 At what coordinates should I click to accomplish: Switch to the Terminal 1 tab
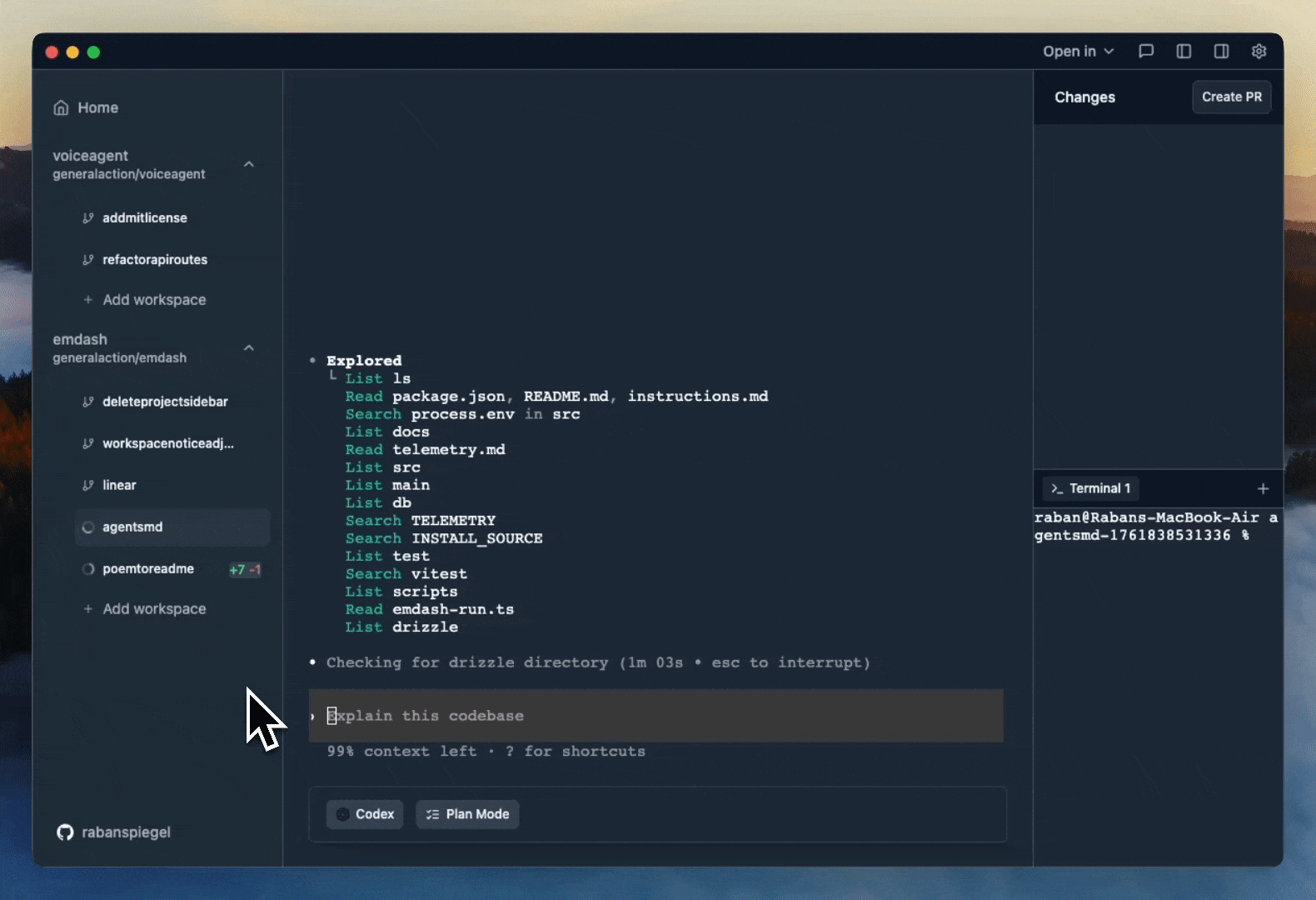[x=1091, y=488]
